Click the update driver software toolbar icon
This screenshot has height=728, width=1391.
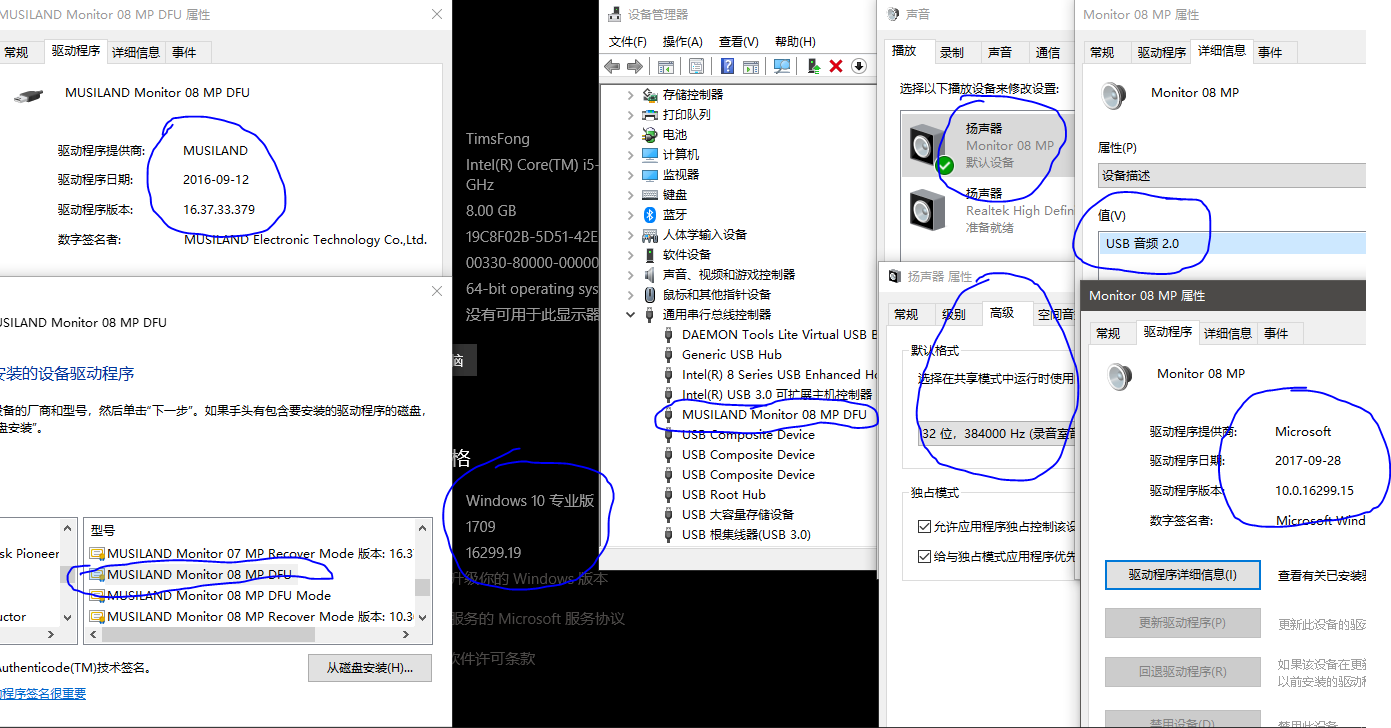813,66
